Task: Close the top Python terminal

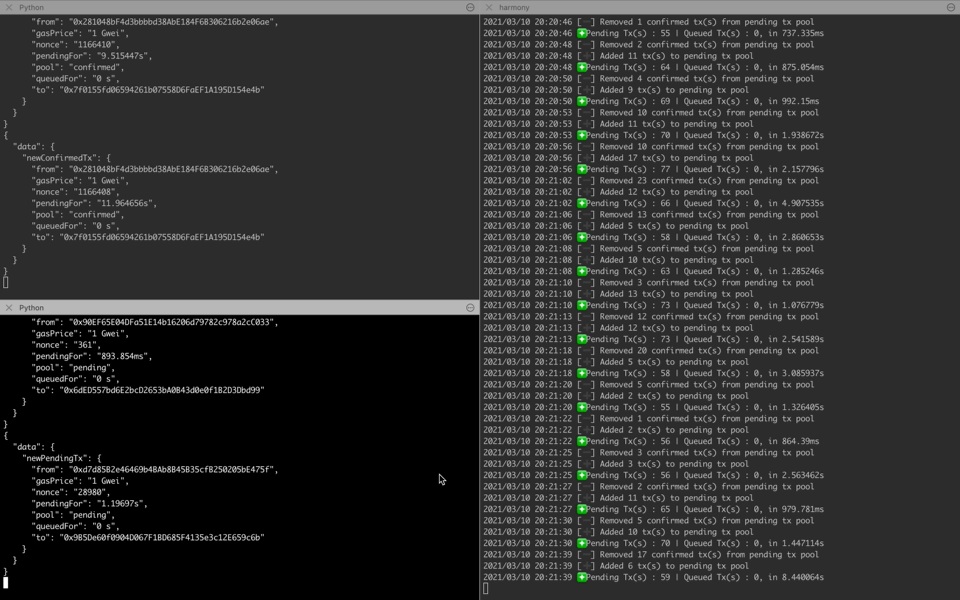Action: [x=9, y=7]
